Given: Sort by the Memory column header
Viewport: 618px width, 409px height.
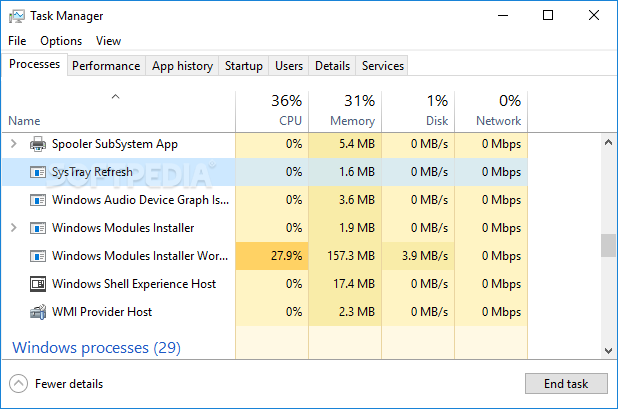Looking at the screenshot, I should click(x=345, y=112).
